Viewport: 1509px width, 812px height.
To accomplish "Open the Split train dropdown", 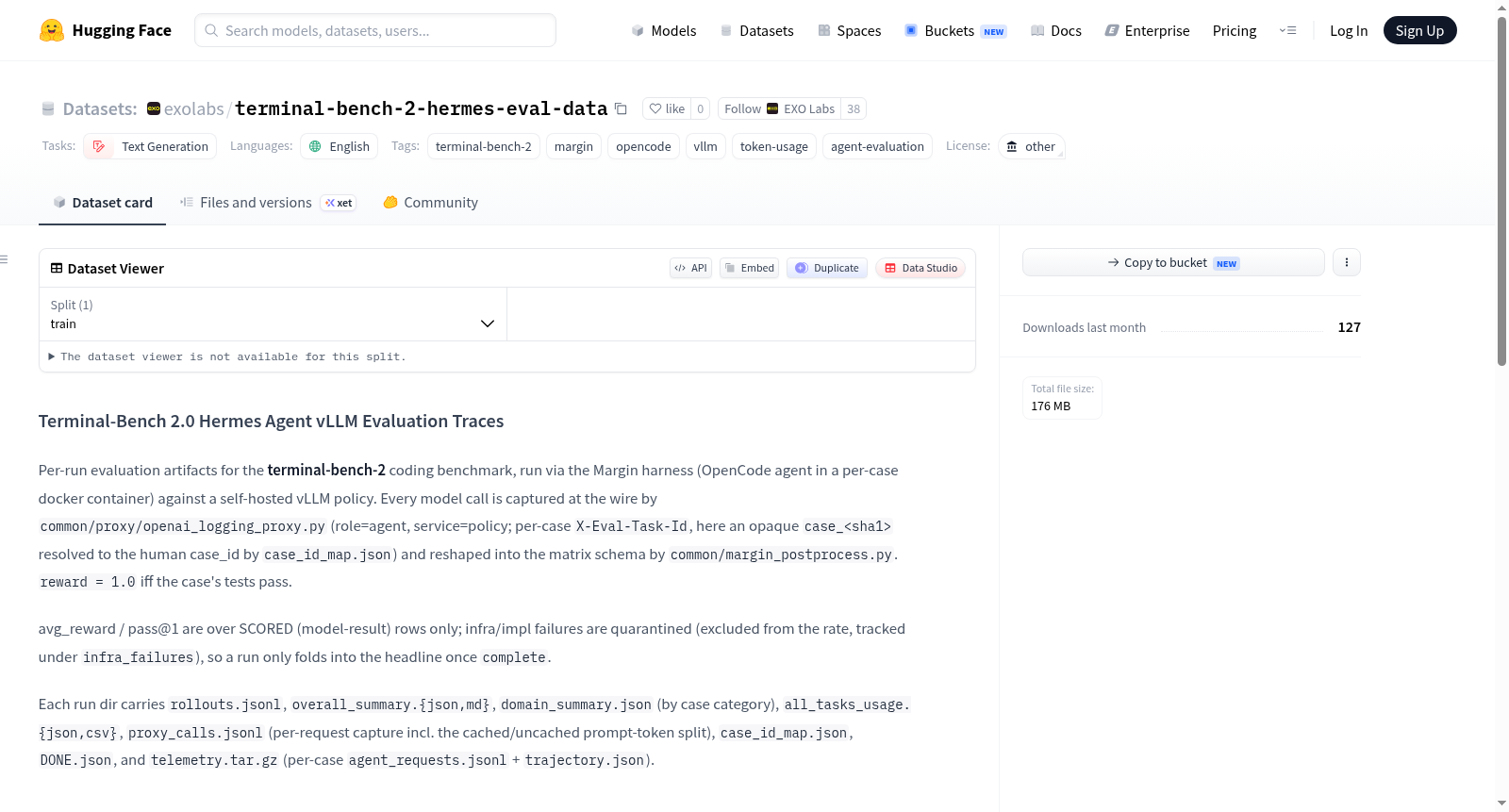I will 273,314.
